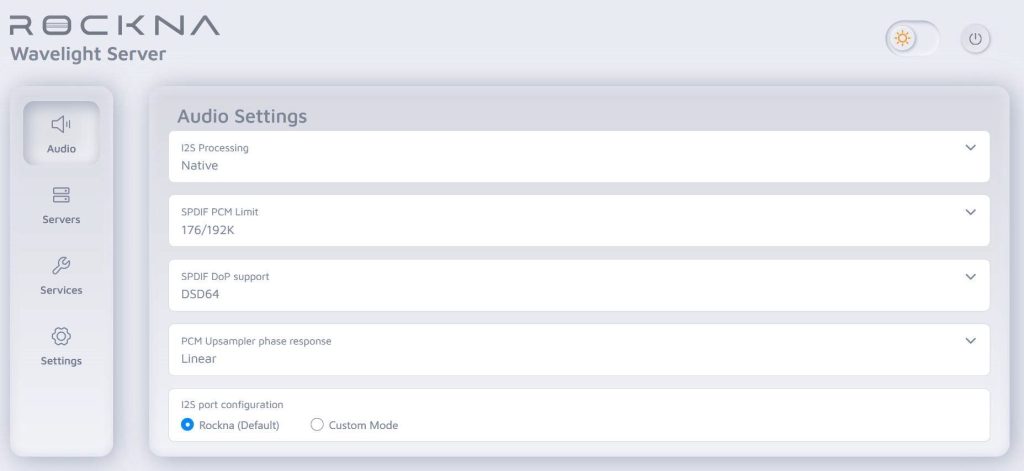Select the Rockna (Default) radio option
This screenshot has height=471, width=1024.
187,425
